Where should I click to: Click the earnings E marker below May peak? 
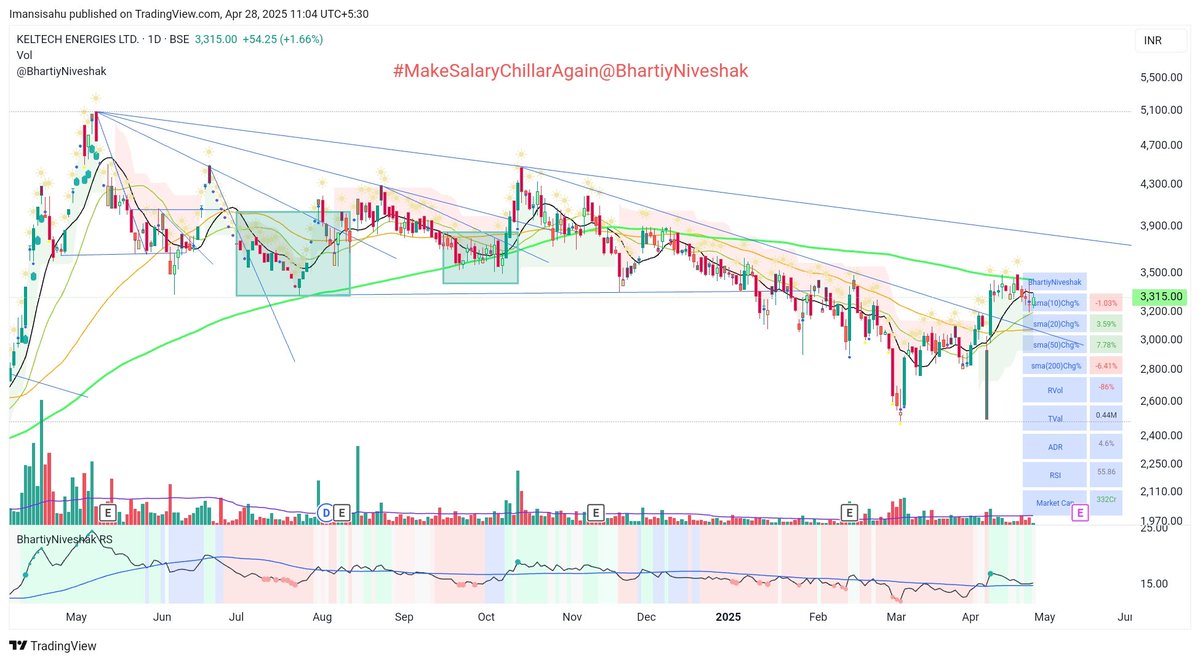click(108, 512)
